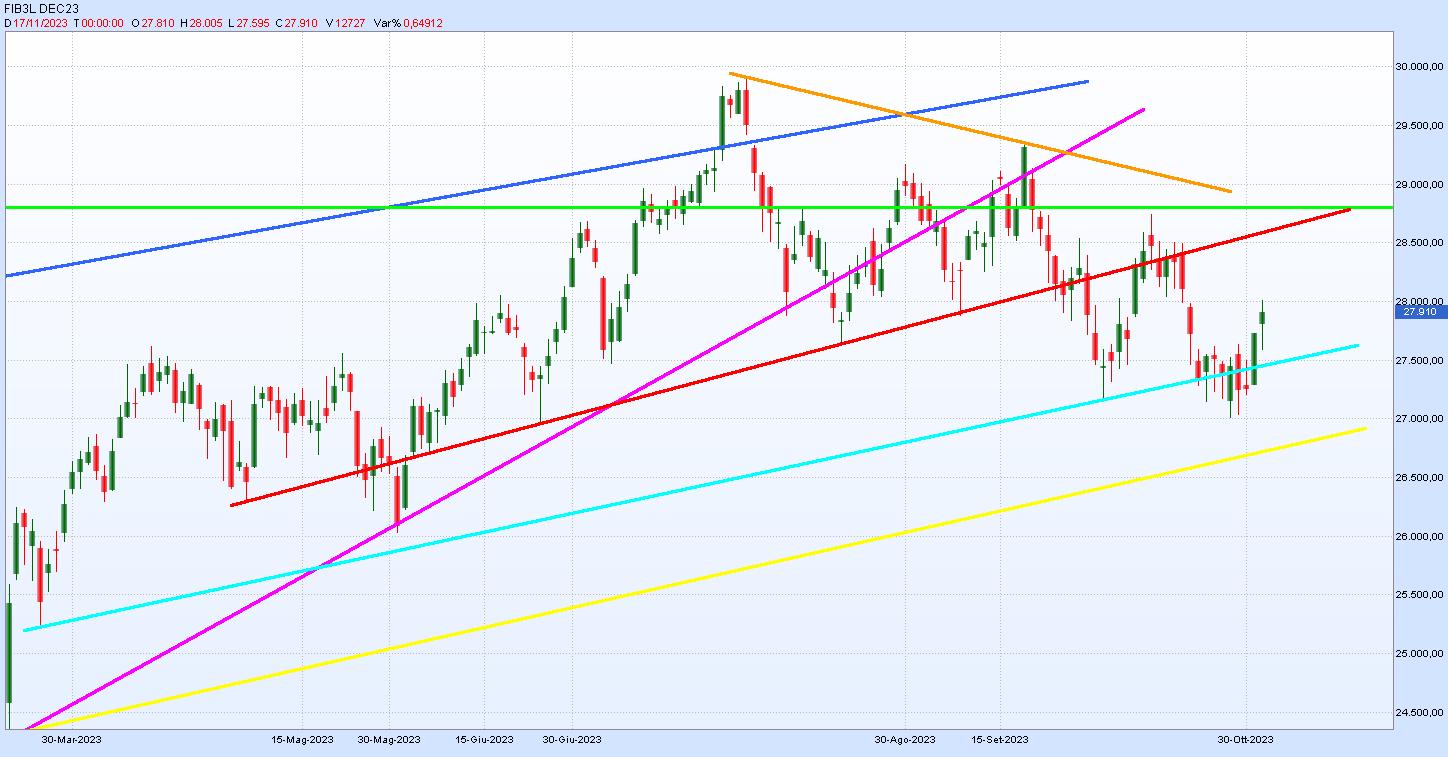Click the open price O 27.810
Image resolution: width=1448 pixels, height=757 pixels.
click(x=153, y=21)
